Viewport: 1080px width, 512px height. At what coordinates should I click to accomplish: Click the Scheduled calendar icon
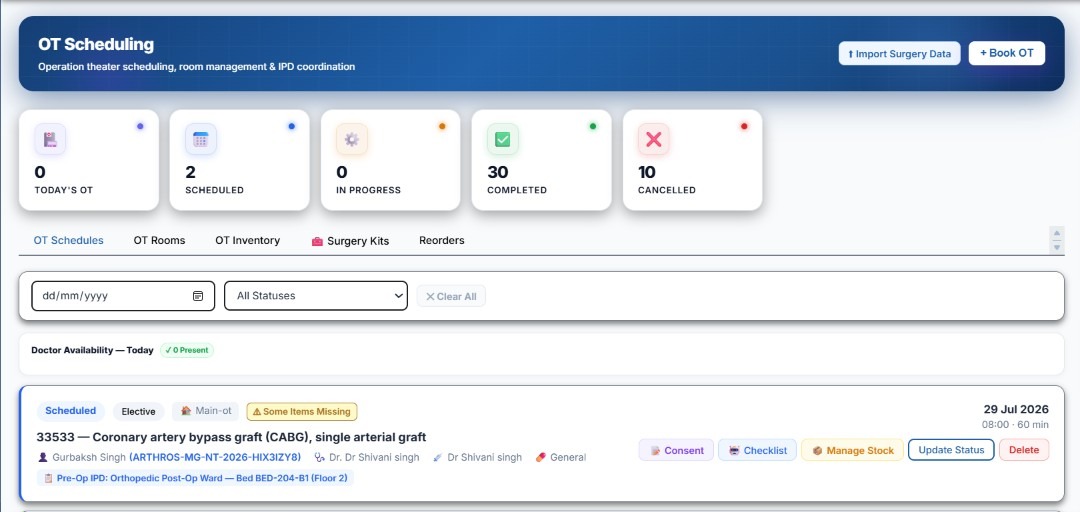[x=200, y=139]
